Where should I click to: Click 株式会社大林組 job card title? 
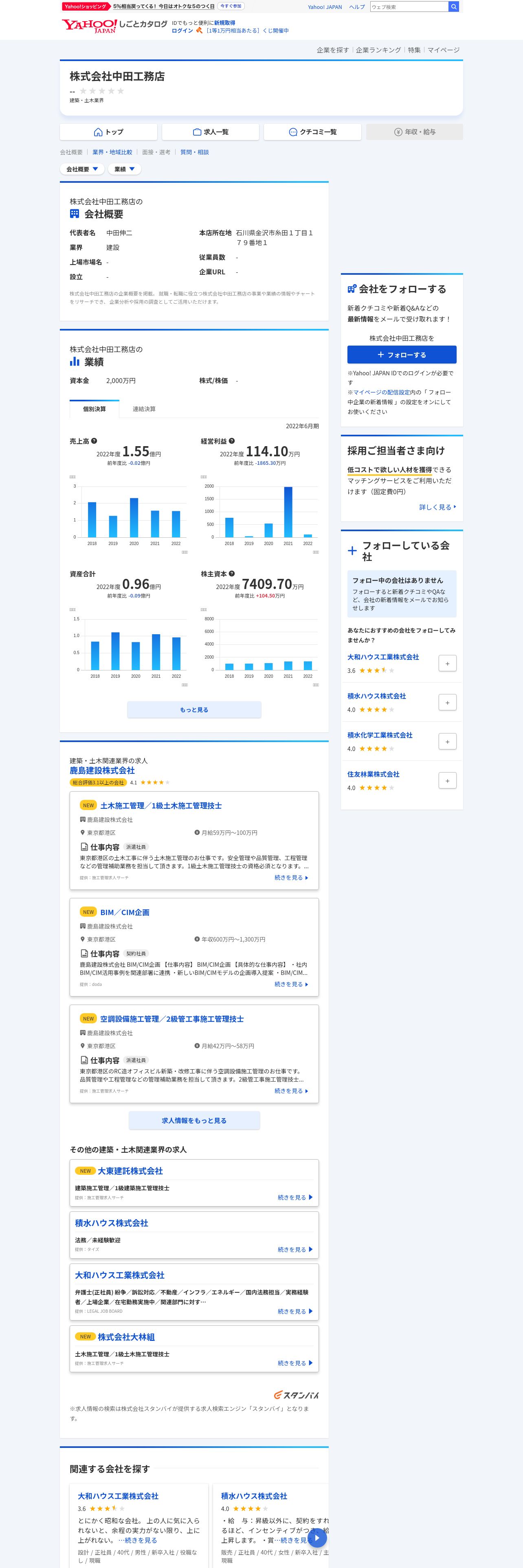pyautogui.click(x=126, y=1337)
